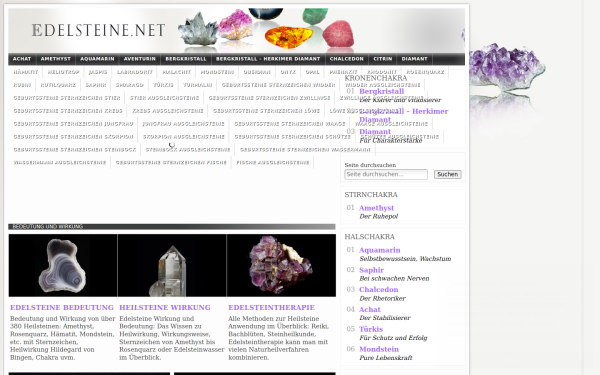Open Geburtssteine Sternzeichen Zwillinge menu item
The width and height of the screenshot is (600, 375).
(269, 98)
